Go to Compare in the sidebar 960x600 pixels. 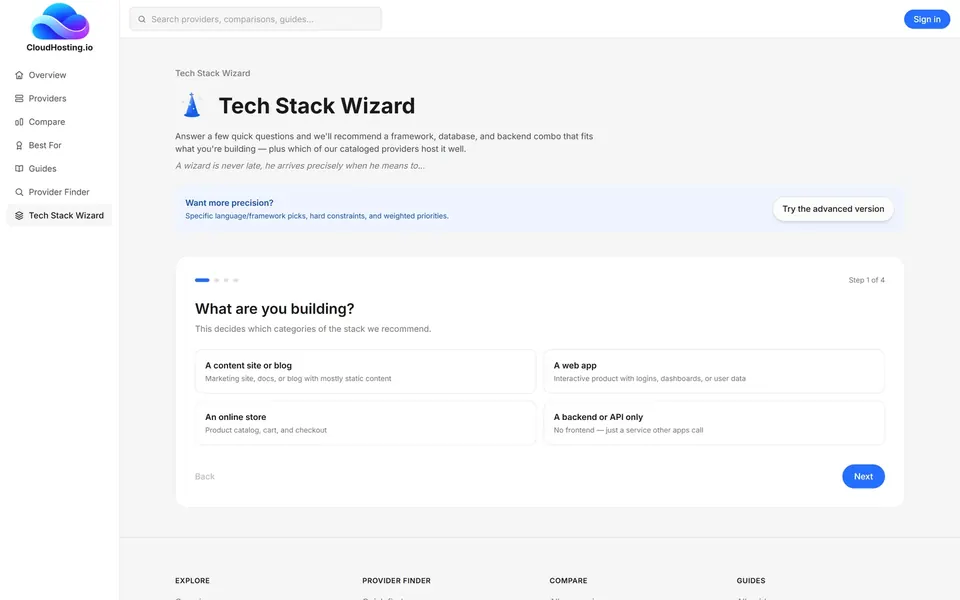59,122
